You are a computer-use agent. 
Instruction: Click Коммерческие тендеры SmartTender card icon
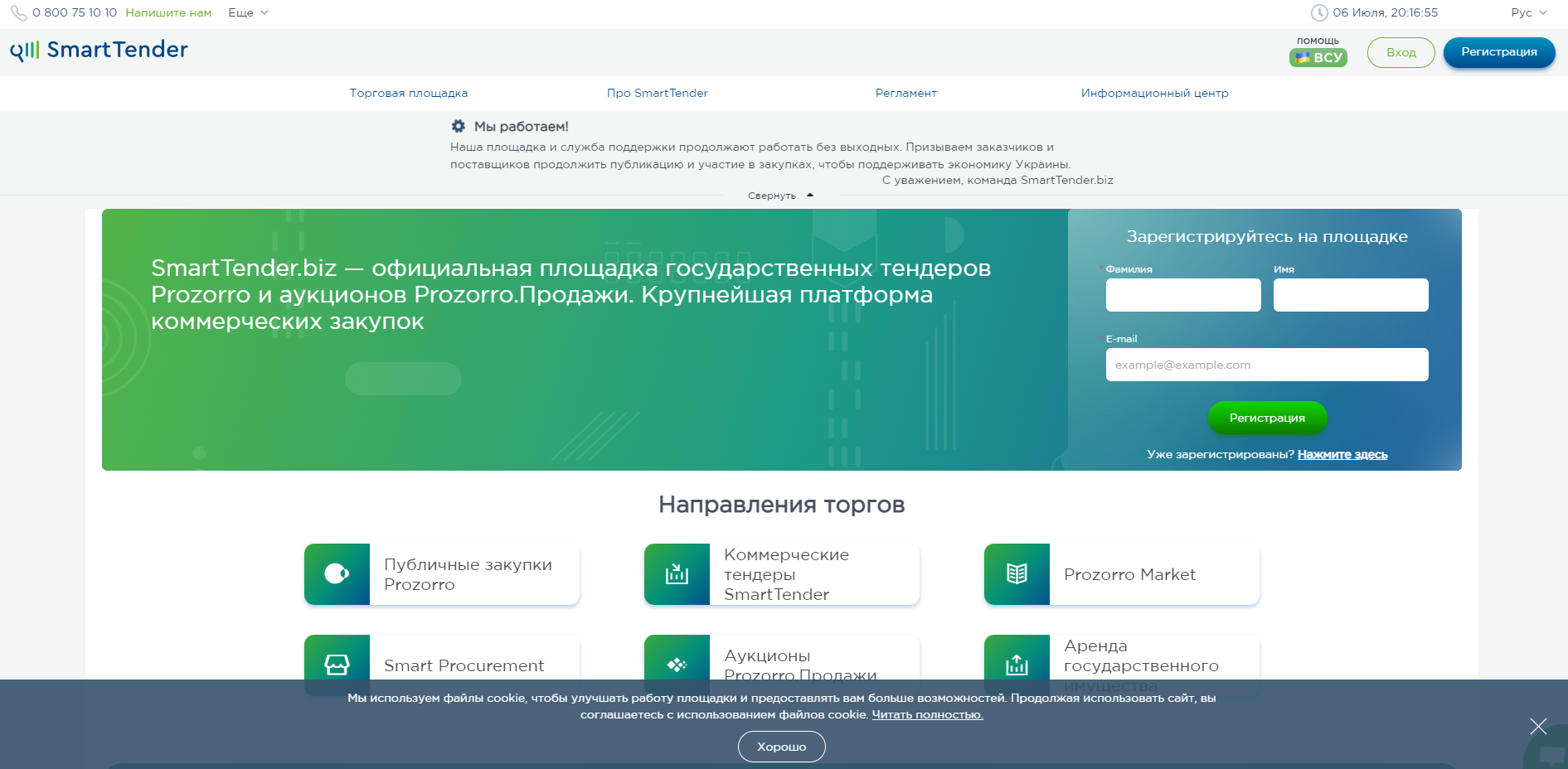coord(677,573)
